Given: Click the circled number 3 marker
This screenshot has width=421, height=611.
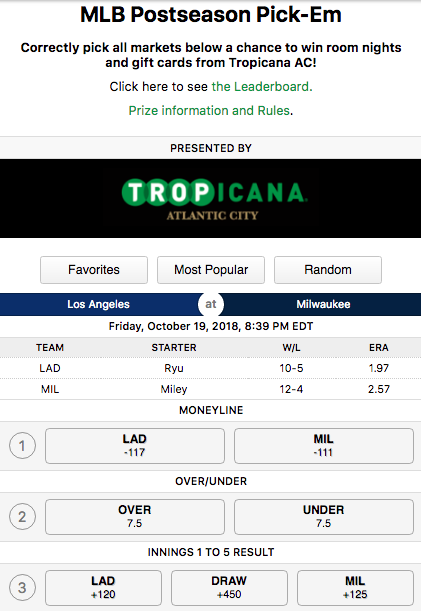Looking at the screenshot, I should point(22,587).
